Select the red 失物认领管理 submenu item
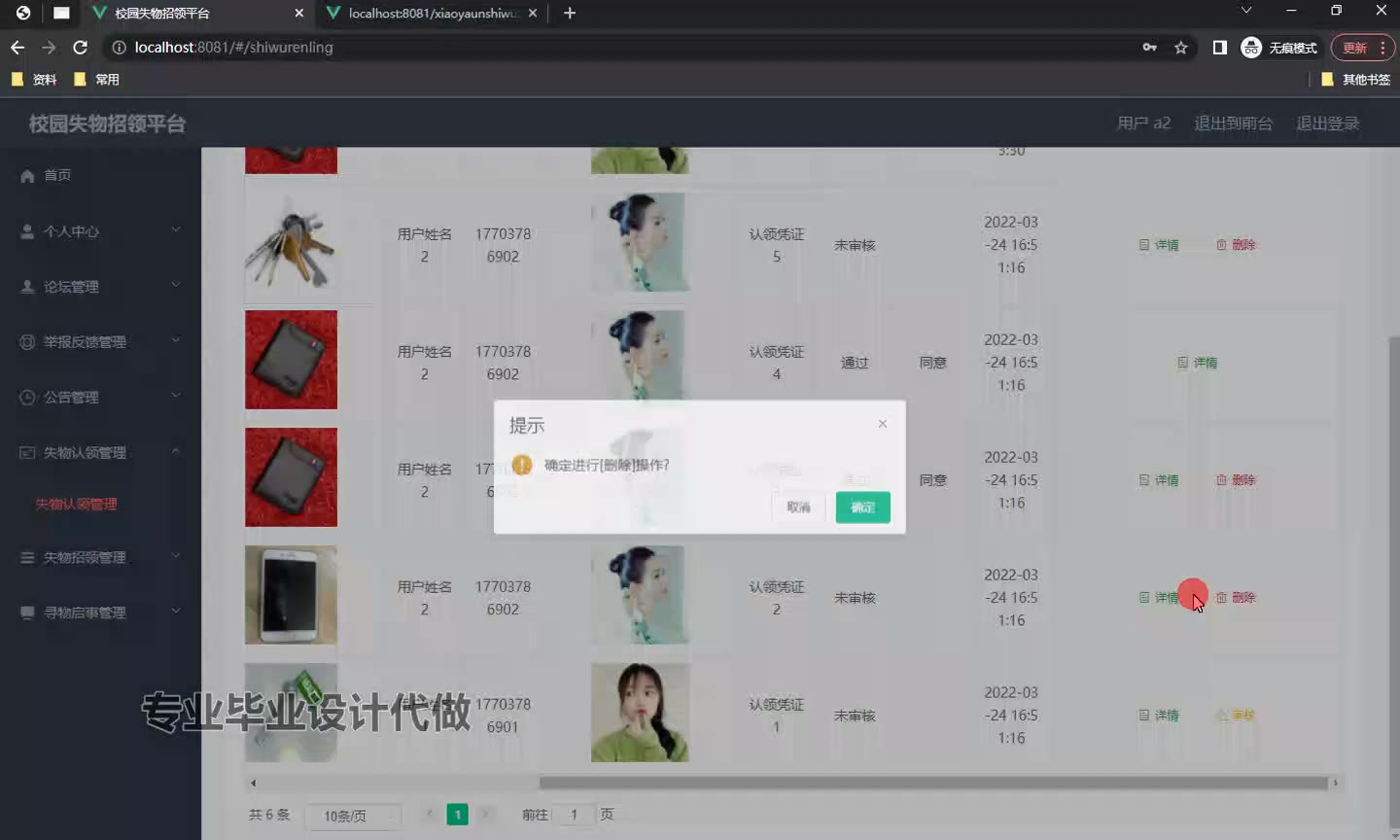This screenshot has height=840, width=1400. [x=76, y=504]
